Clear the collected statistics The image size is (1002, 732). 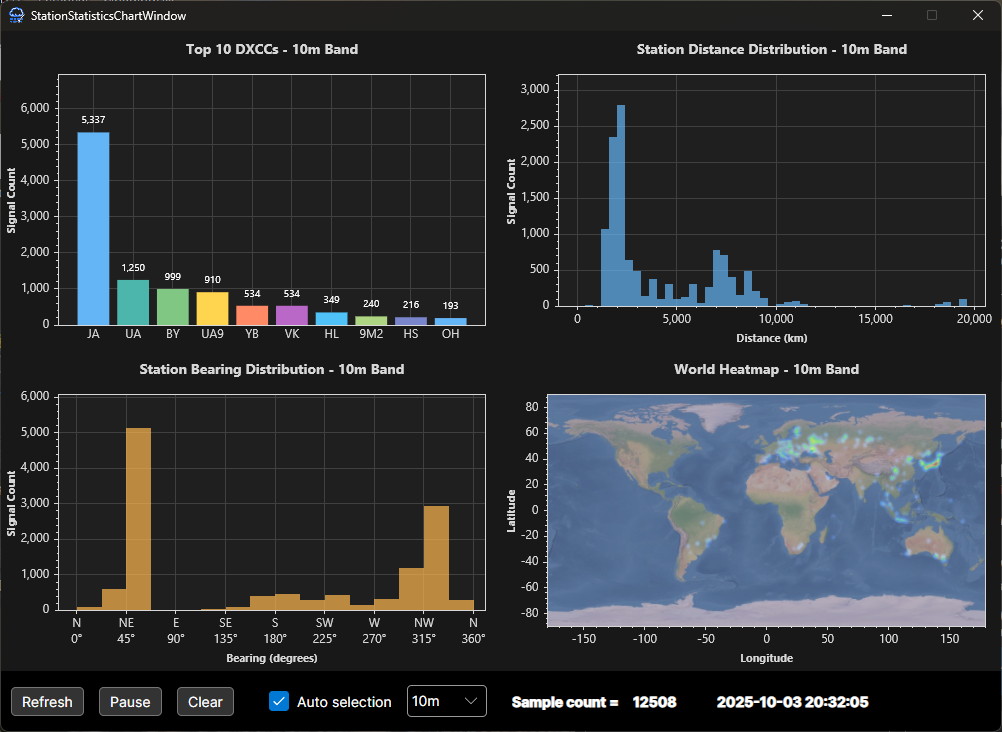click(205, 701)
